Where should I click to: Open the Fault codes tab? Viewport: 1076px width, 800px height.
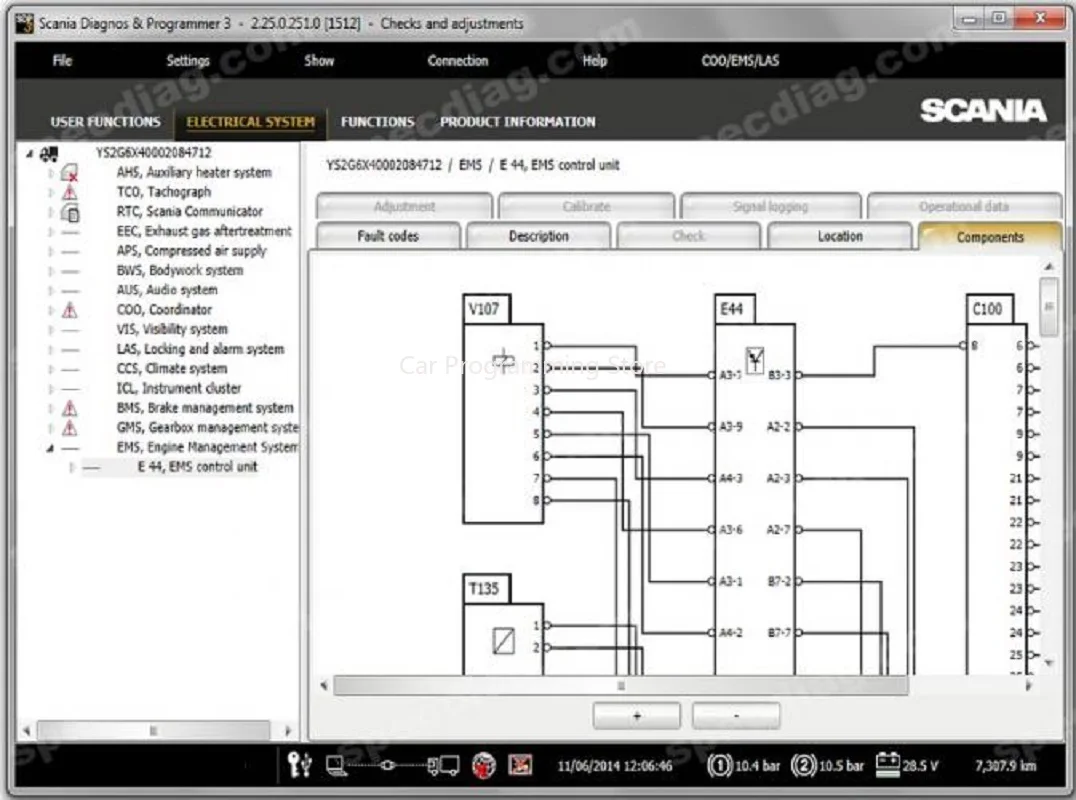coord(388,236)
